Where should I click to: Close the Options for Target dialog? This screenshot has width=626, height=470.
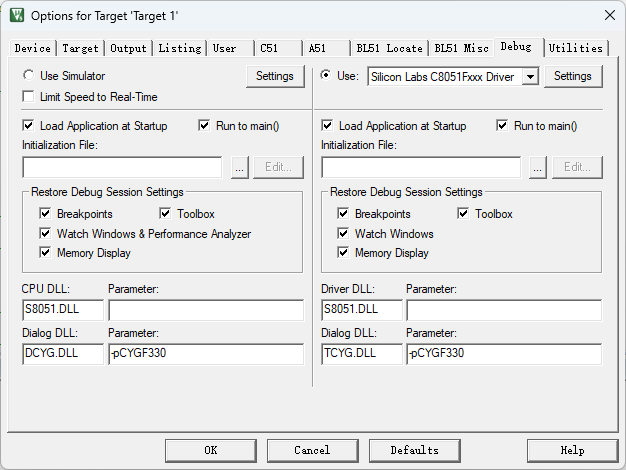pyautogui.click(x=610, y=15)
